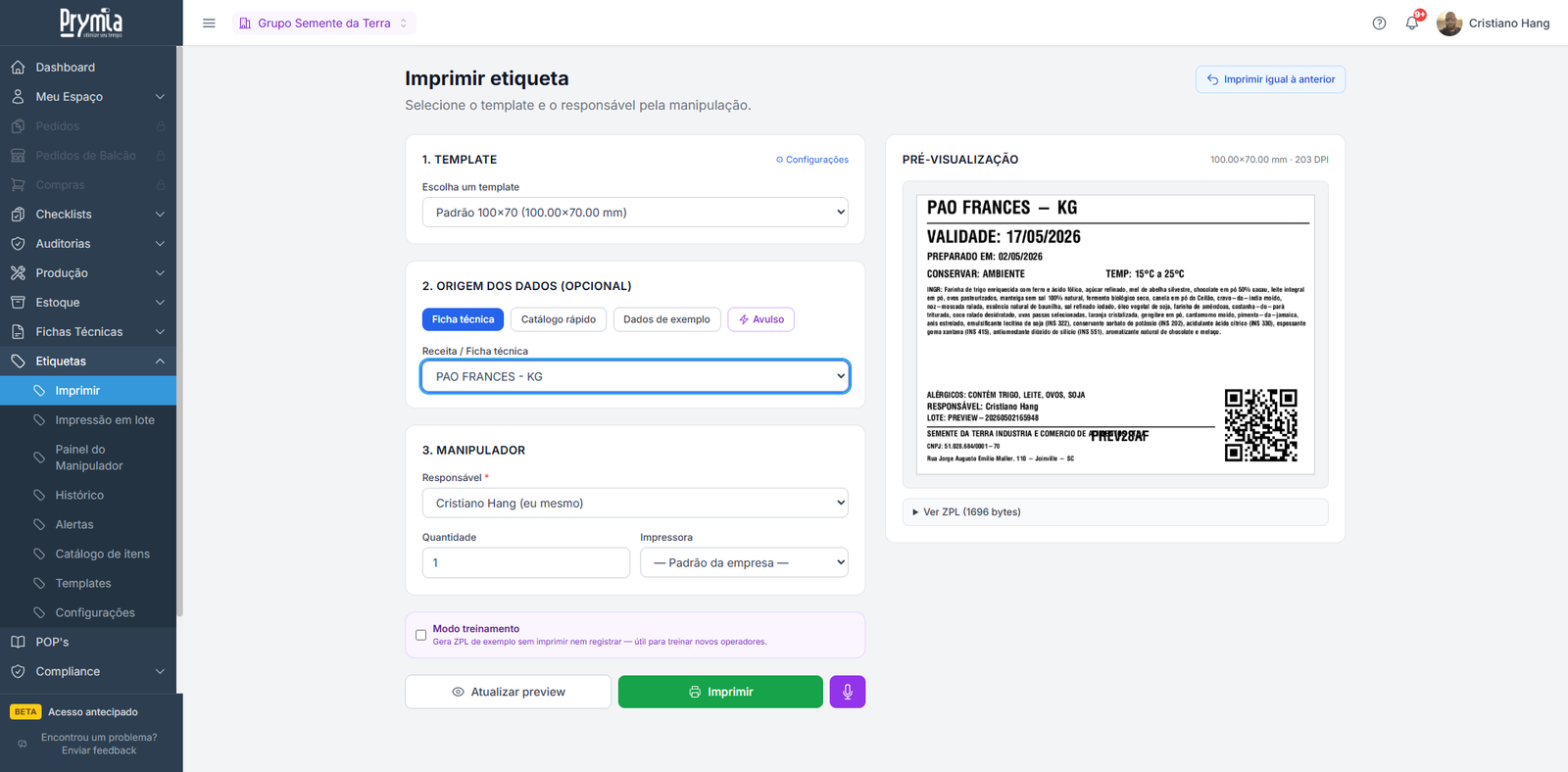Click Imprimir igual à anterior

(x=1270, y=79)
